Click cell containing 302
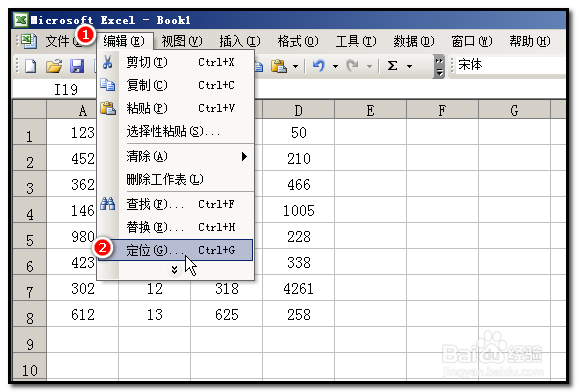This screenshot has height=392, width=577. pos(83,288)
